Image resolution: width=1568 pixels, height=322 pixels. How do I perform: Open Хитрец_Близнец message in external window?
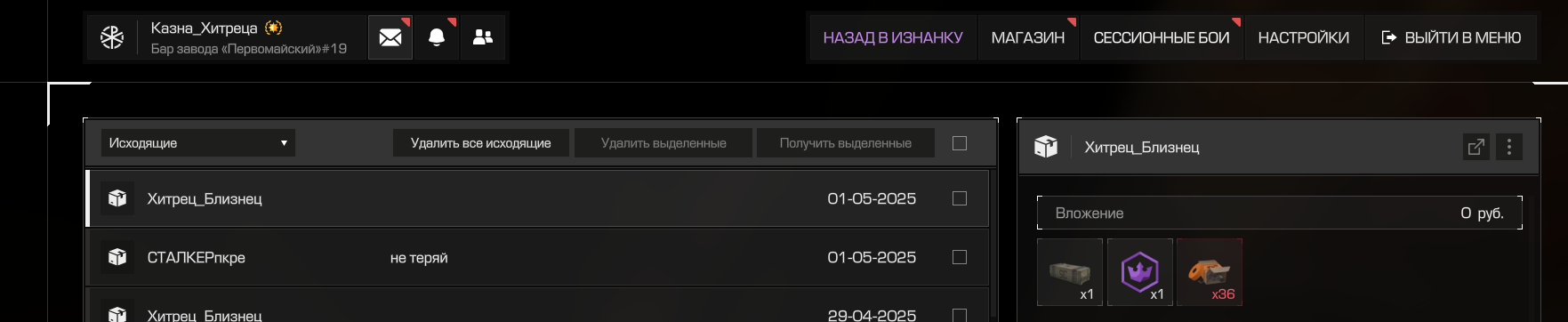pyautogui.click(x=1476, y=147)
